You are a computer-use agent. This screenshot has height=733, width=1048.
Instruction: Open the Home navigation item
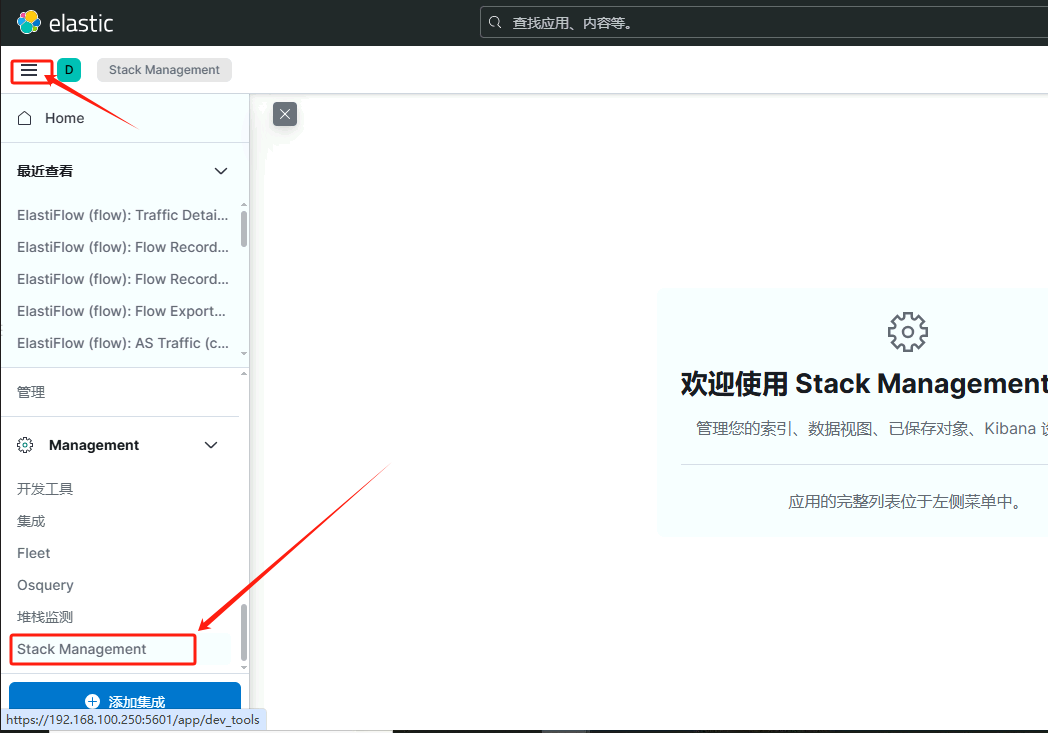click(124, 118)
